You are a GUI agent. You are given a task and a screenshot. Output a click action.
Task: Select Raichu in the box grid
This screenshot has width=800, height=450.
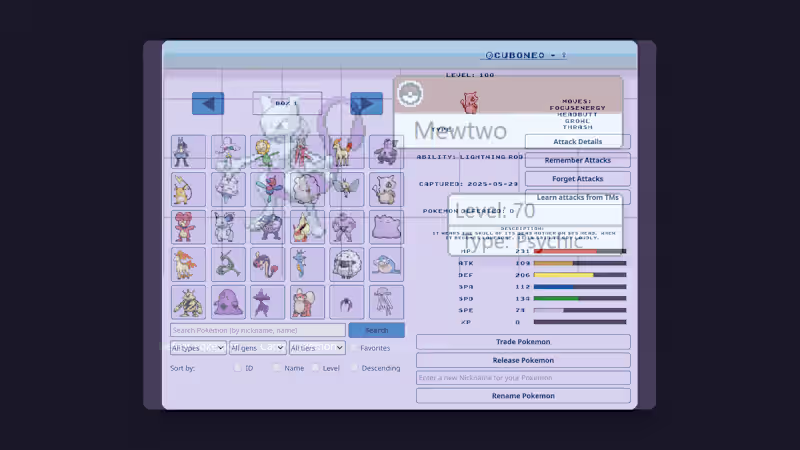point(188,189)
